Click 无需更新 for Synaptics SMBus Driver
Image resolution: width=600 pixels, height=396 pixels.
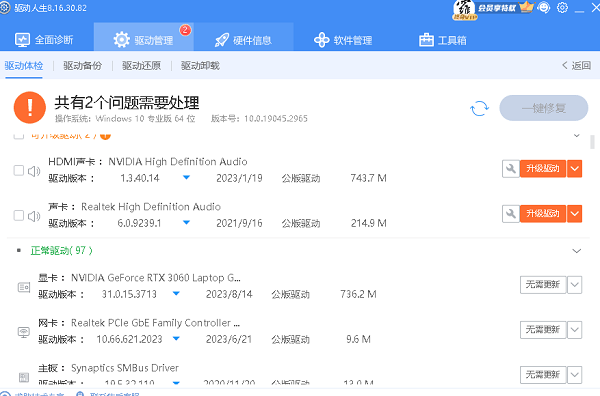(x=543, y=375)
